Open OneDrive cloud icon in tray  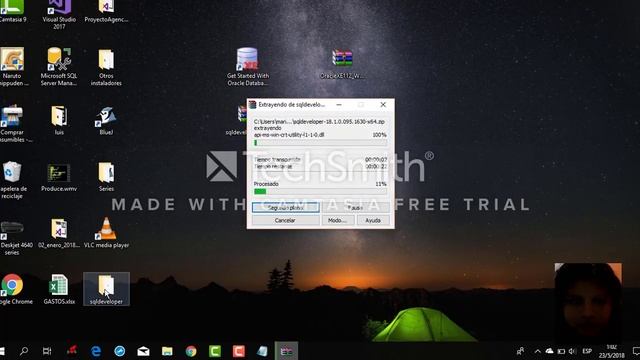[549, 351]
